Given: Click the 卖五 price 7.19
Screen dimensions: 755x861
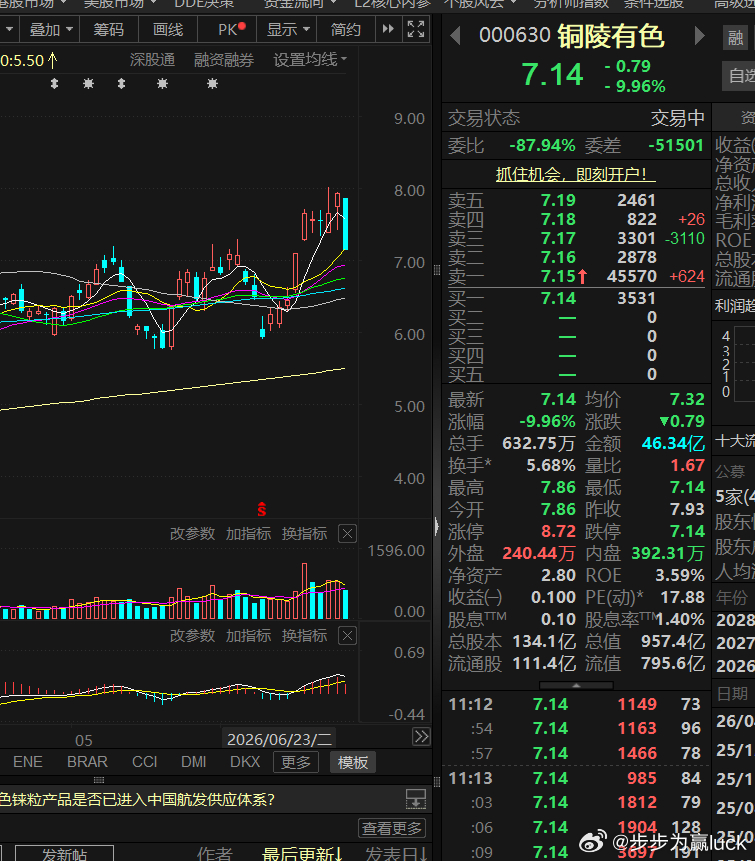Looking at the screenshot, I should (x=558, y=200).
